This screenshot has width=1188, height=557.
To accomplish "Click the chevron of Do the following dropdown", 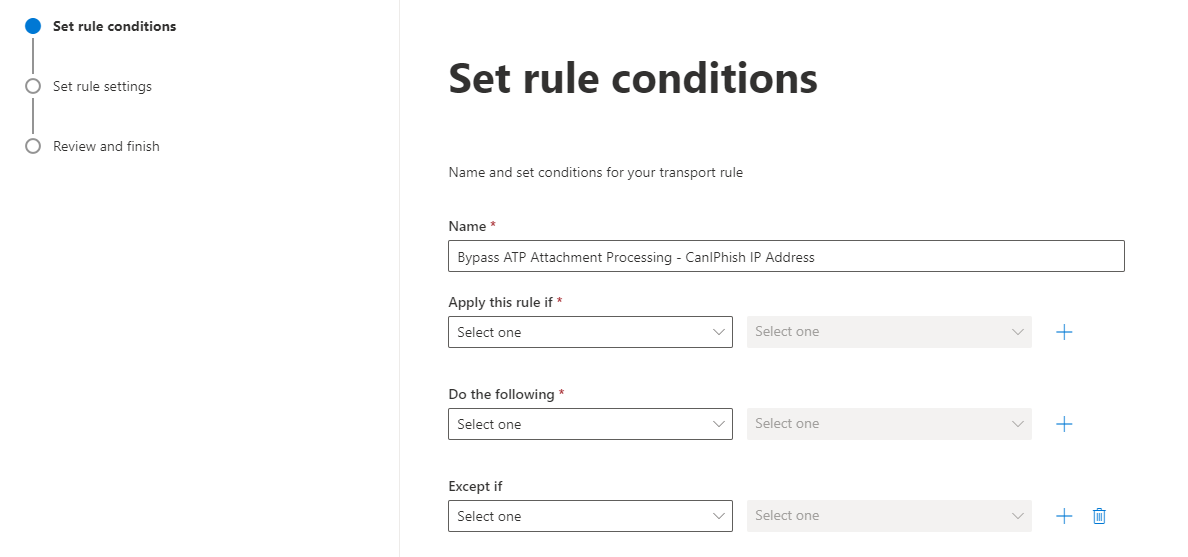I will pos(718,424).
